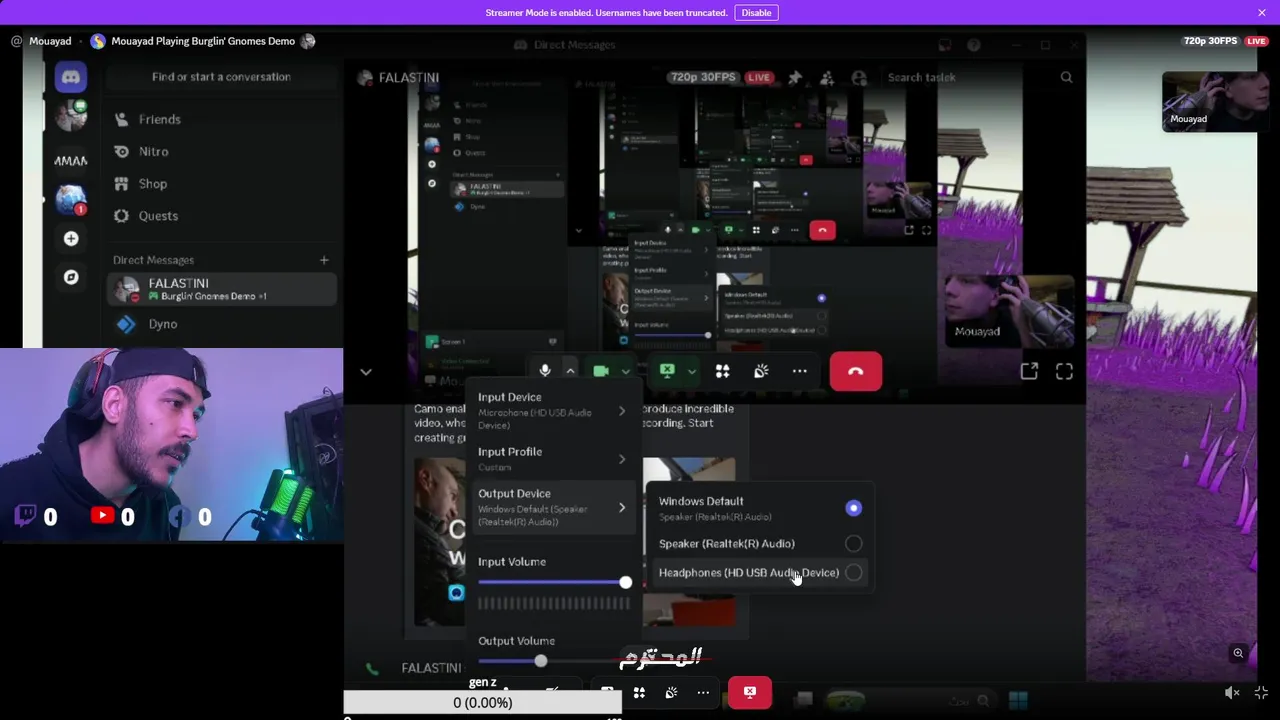Image resolution: width=1280 pixels, height=720 pixels.
Task: Hang up with the red disconnect button
Action: tap(855, 371)
